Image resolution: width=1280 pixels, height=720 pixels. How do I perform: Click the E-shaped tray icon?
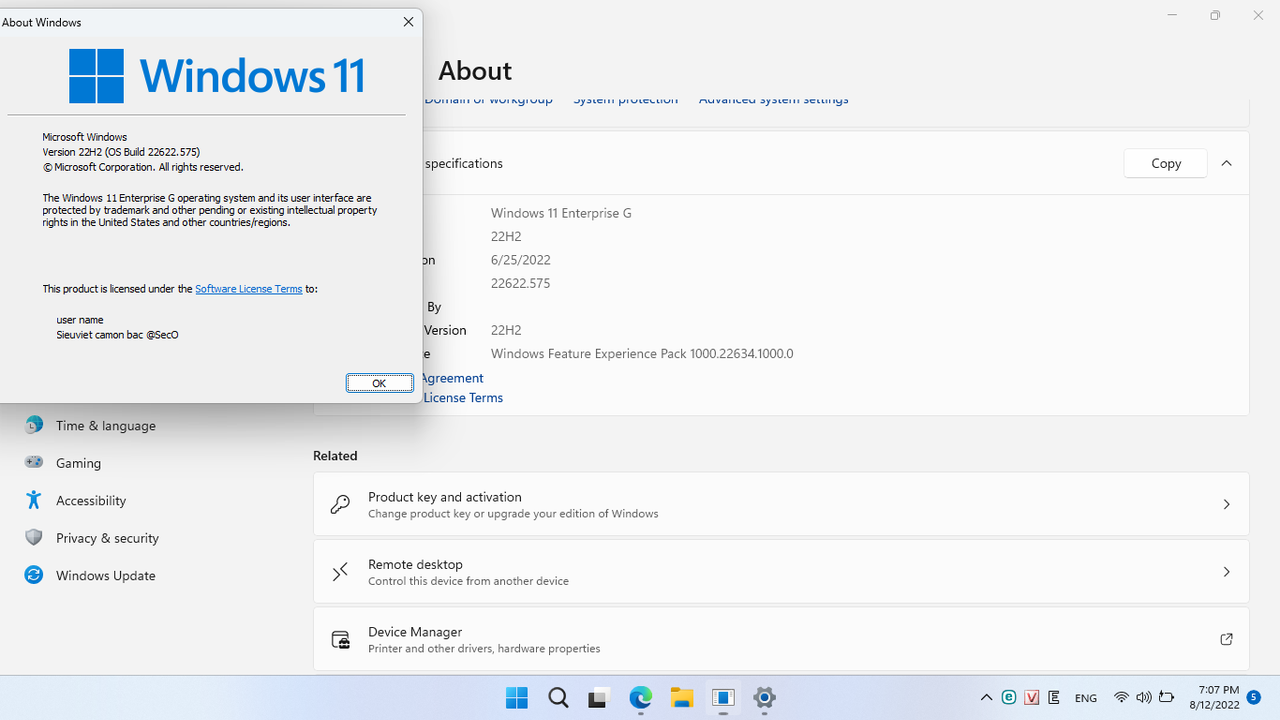coord(1054,698)
